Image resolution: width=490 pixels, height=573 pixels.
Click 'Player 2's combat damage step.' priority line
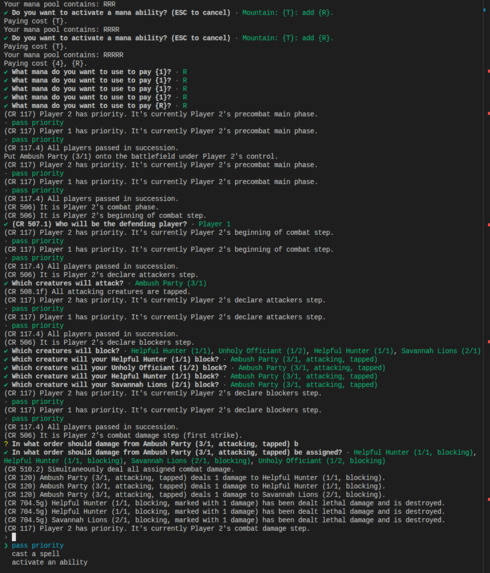157,528
